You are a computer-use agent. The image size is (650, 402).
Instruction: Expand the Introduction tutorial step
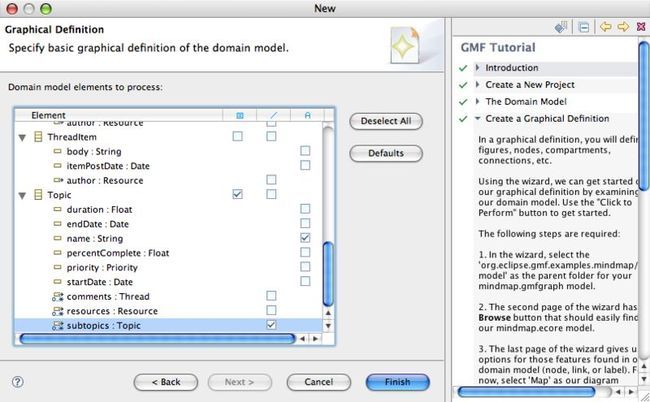tap(478, 68)
